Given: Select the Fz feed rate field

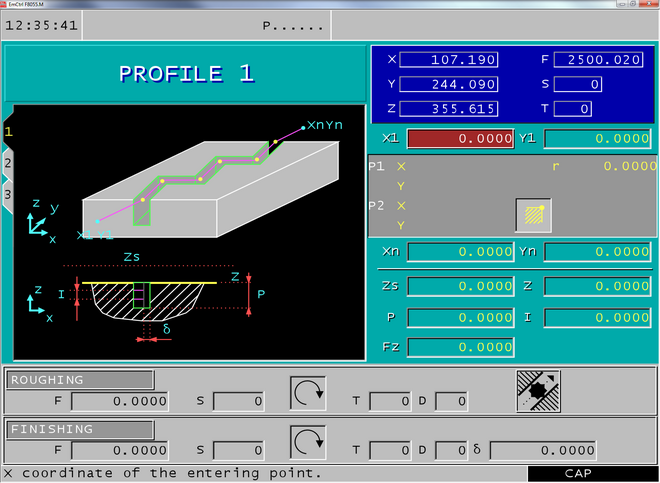Looking at the screenshot, I should pyautogui.click(x=461, y=347).
